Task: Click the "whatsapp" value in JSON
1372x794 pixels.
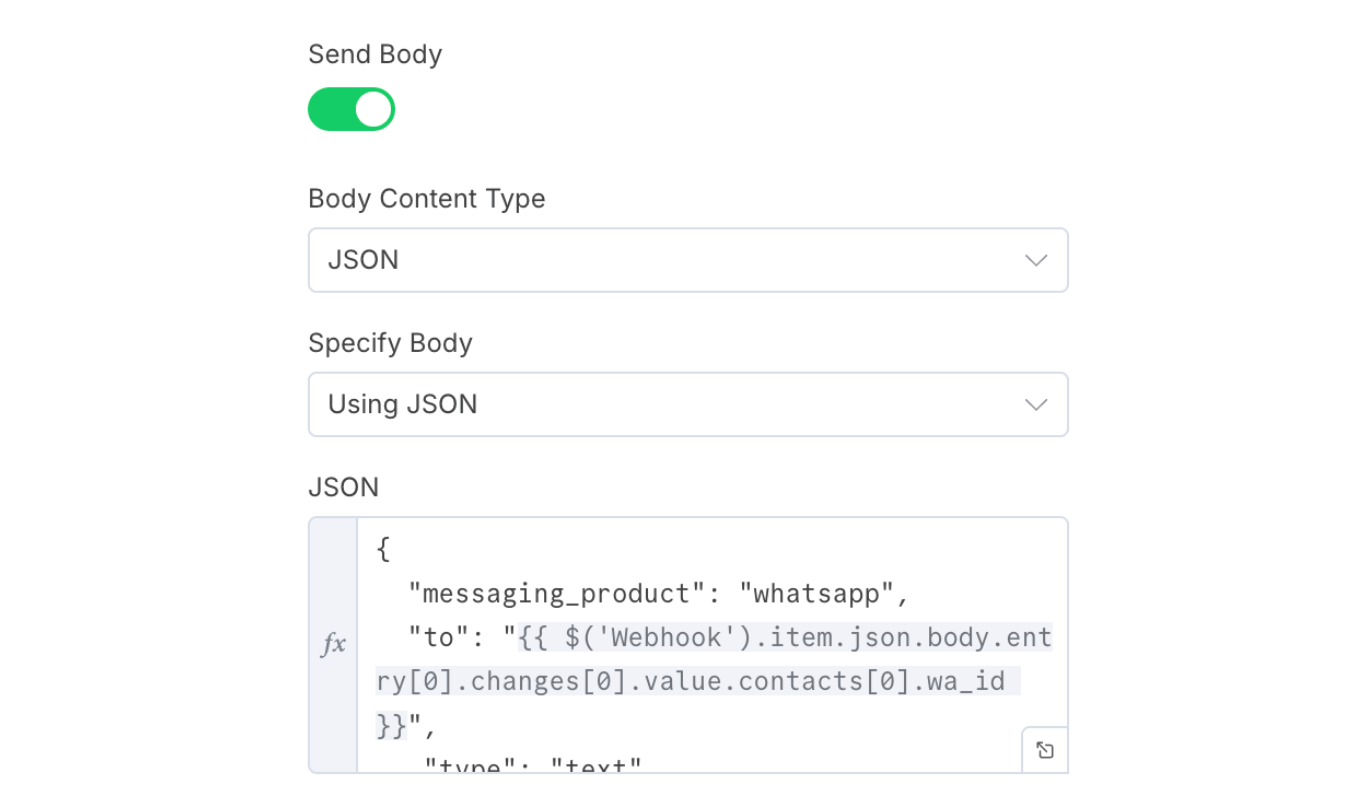Action: tap(816, 594)
